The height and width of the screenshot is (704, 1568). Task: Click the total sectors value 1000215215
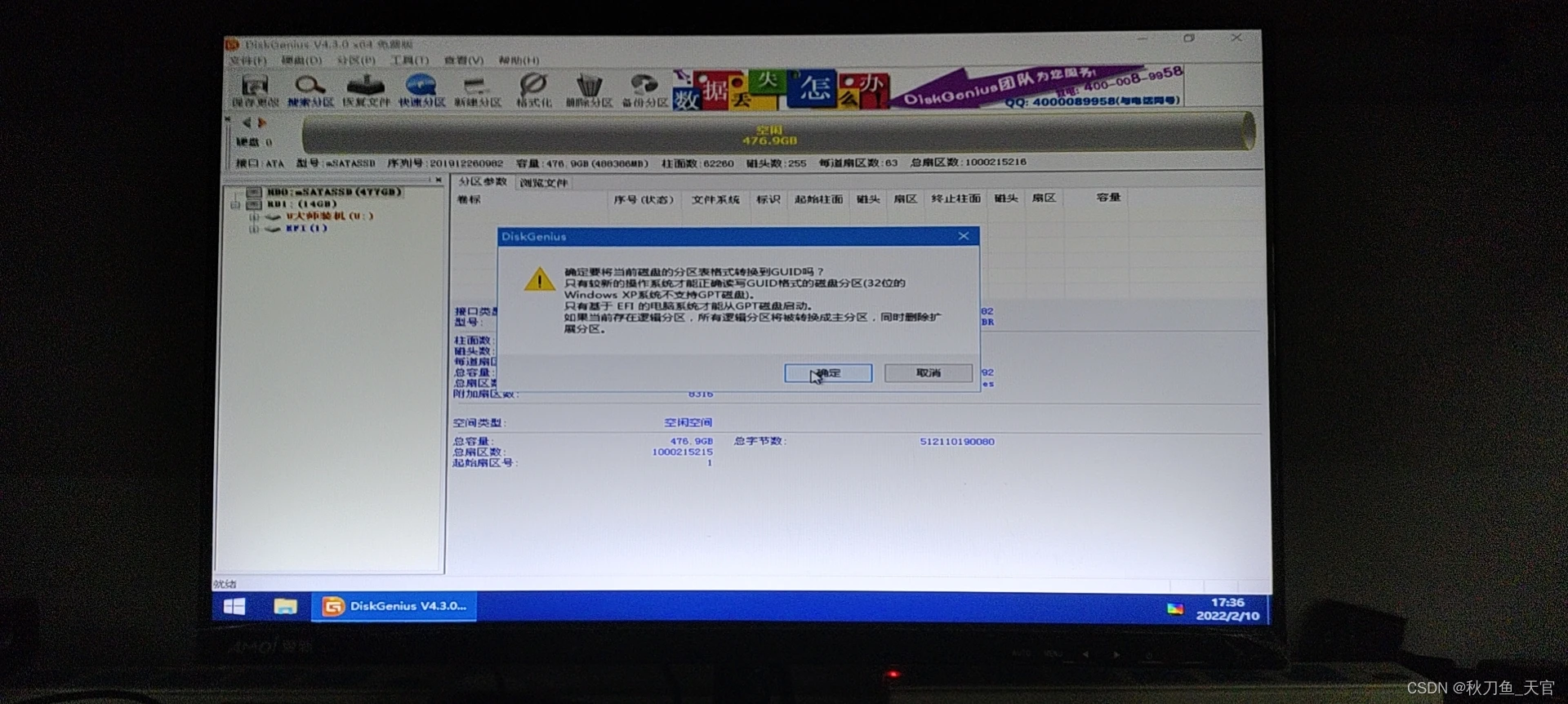pyautogui.click(x=682, y=452)
